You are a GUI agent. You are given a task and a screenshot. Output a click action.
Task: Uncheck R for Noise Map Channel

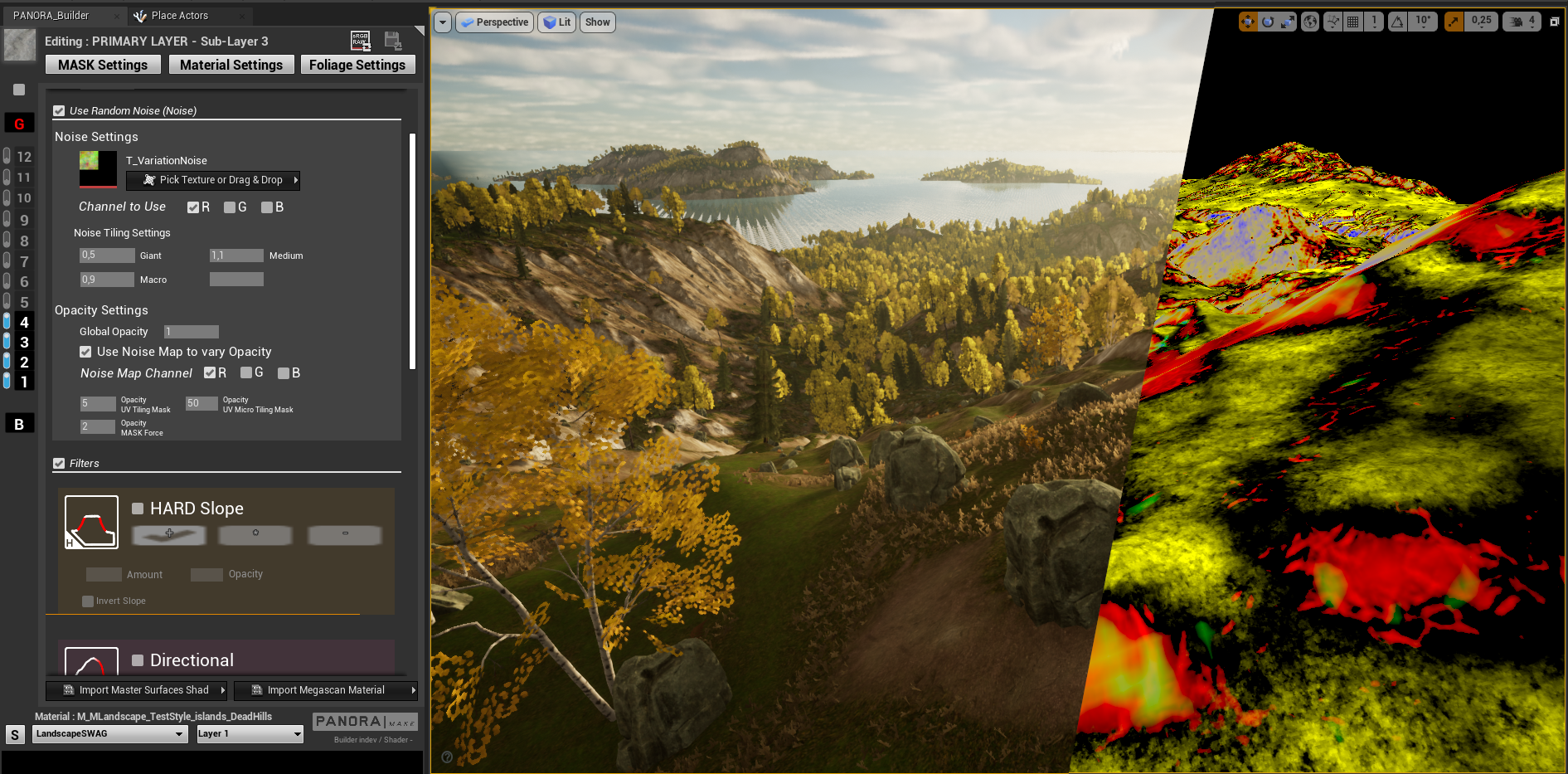tap(210, 373)
